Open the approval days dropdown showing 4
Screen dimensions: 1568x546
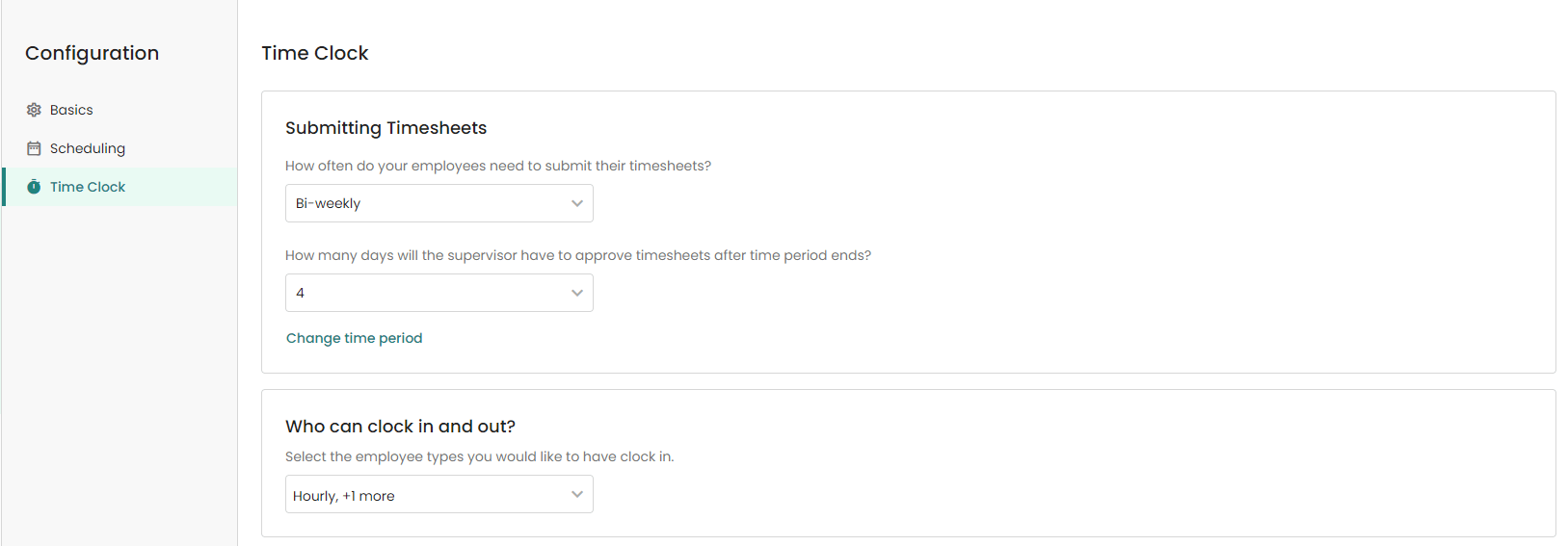[x=424, y=293]
